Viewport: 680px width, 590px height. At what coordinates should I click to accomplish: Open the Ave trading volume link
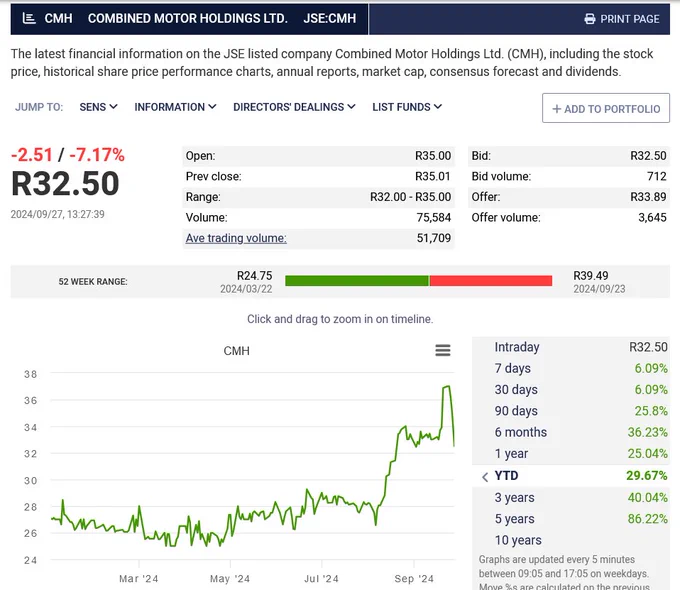tap(236, 238)
